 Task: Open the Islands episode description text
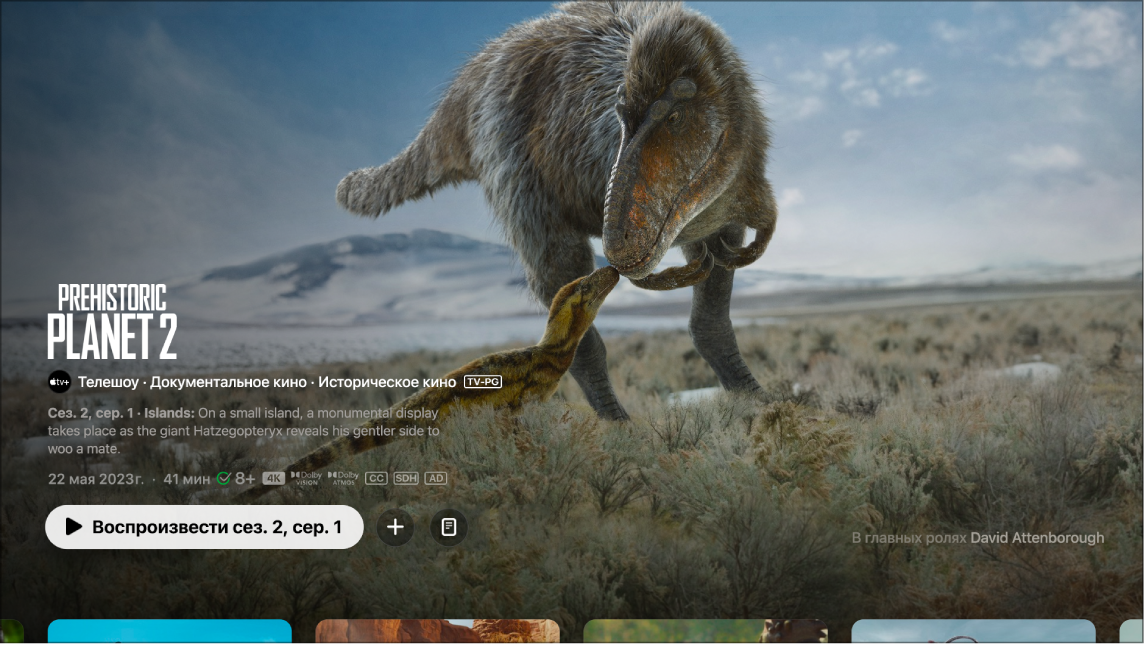point(243,430)
